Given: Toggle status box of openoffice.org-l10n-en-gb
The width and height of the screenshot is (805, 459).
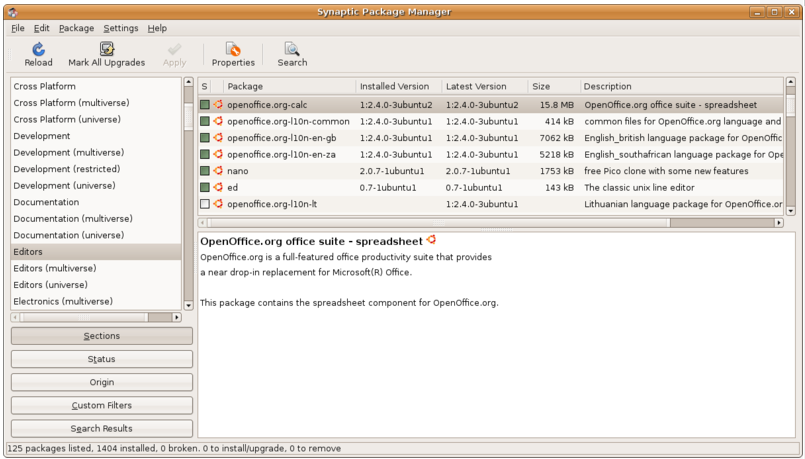Looking at the screenshot, I should click(205, 138).
